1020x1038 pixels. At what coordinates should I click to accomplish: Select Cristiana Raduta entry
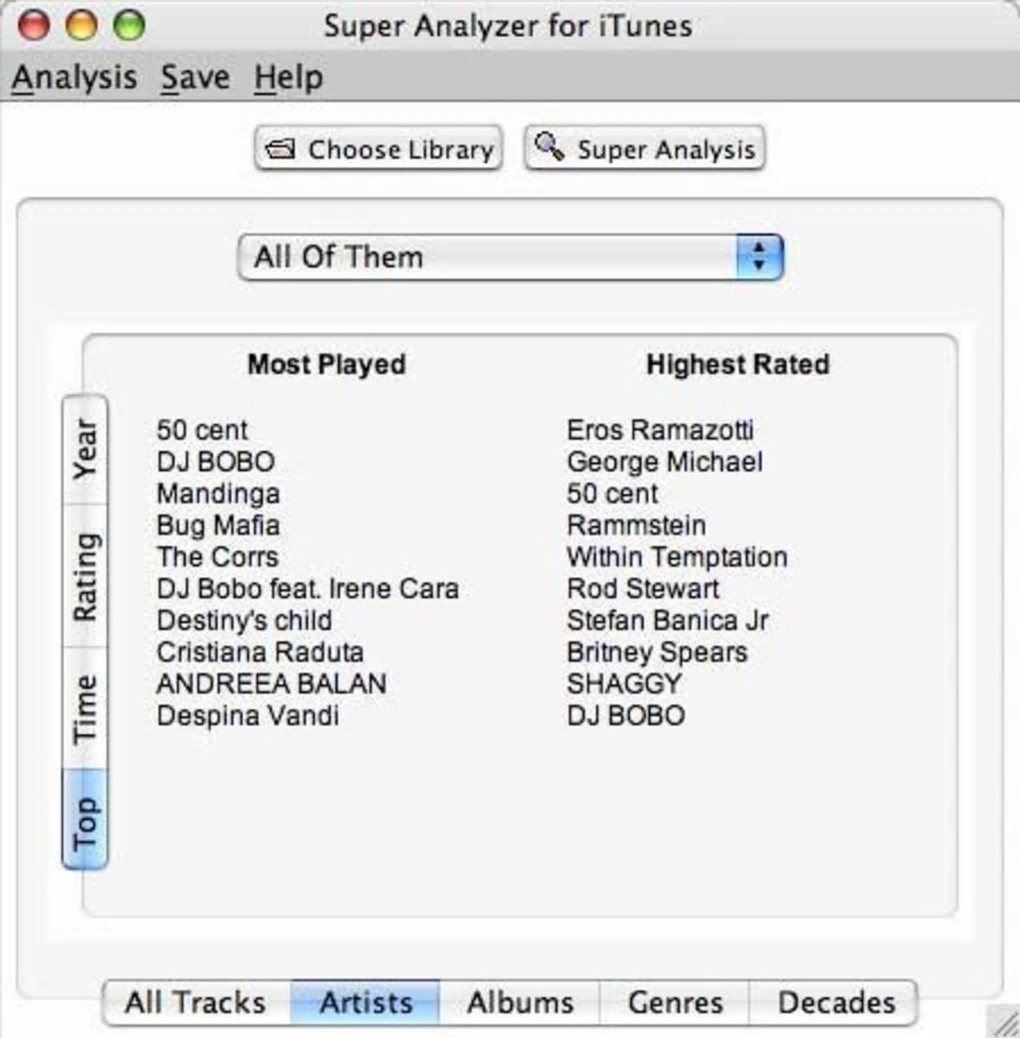[x=260, y=653]
